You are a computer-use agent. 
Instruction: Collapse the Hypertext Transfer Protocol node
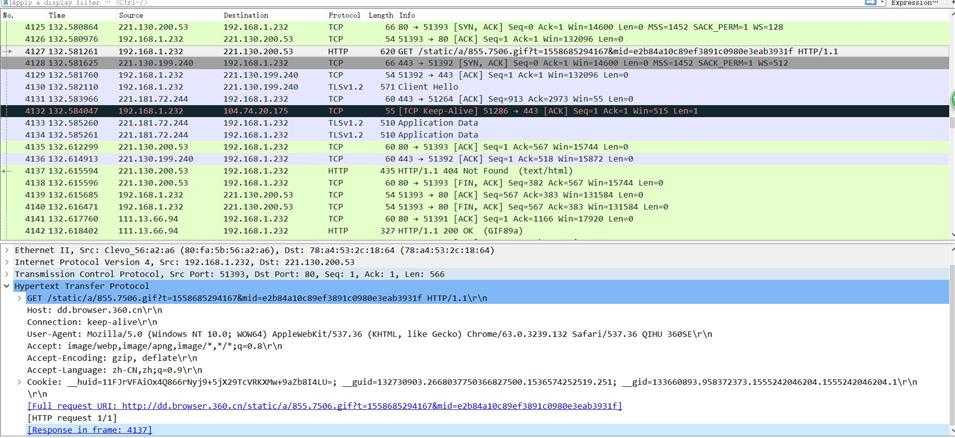coord(7,286)
